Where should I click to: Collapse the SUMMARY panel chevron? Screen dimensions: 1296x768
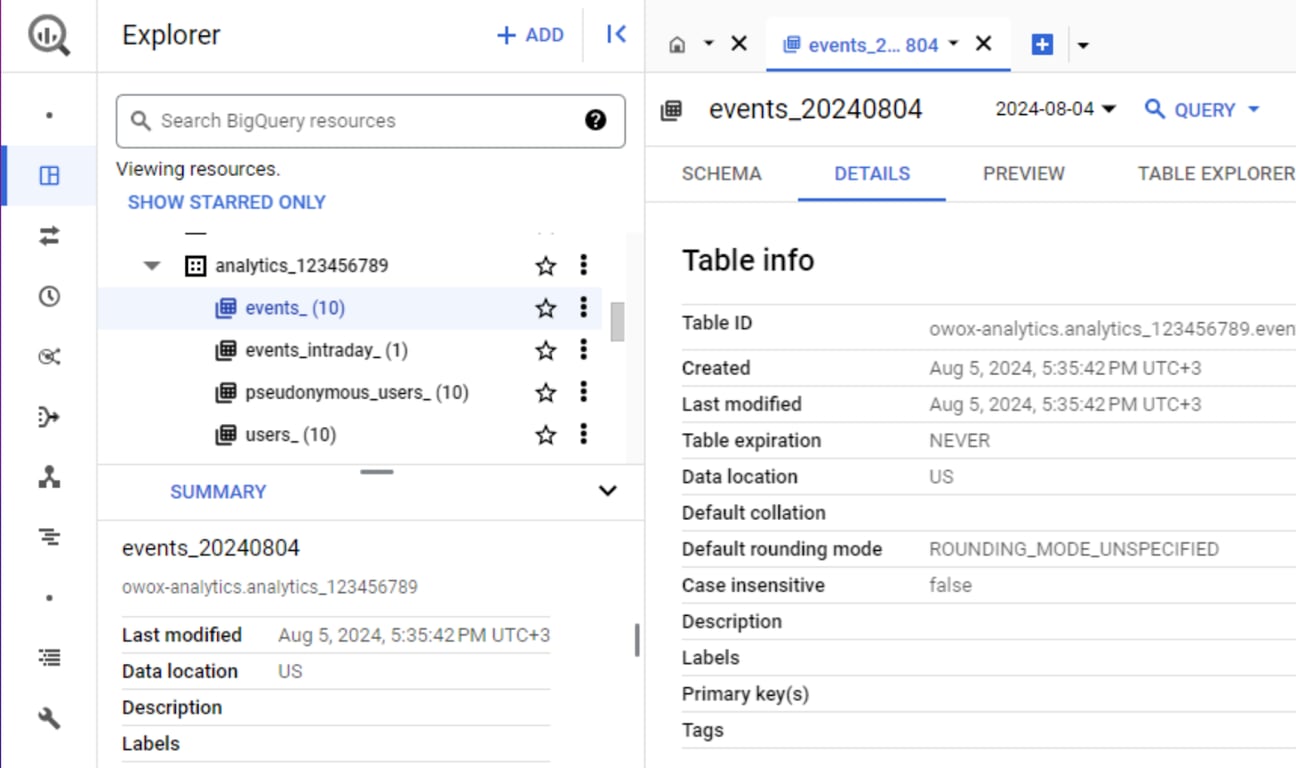click(x=607, y=491)
